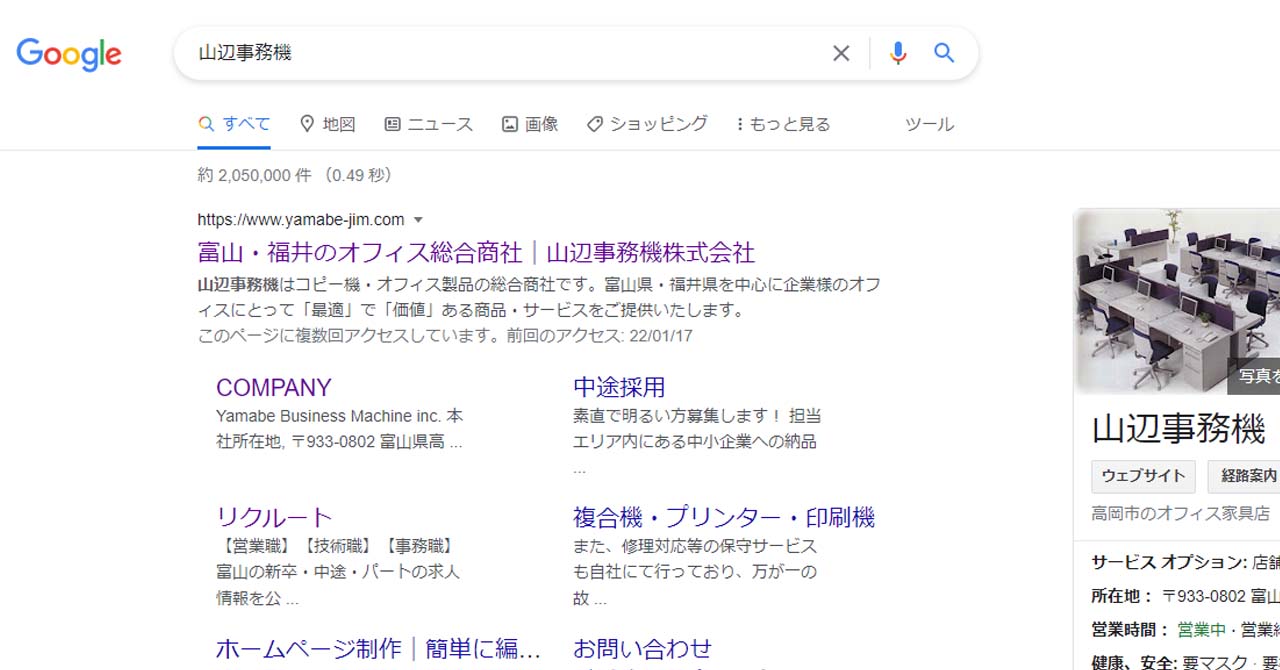Click the 経路案内 button in knowledge panel
The image size is (1280, 670).
(x=1245, y=476)
